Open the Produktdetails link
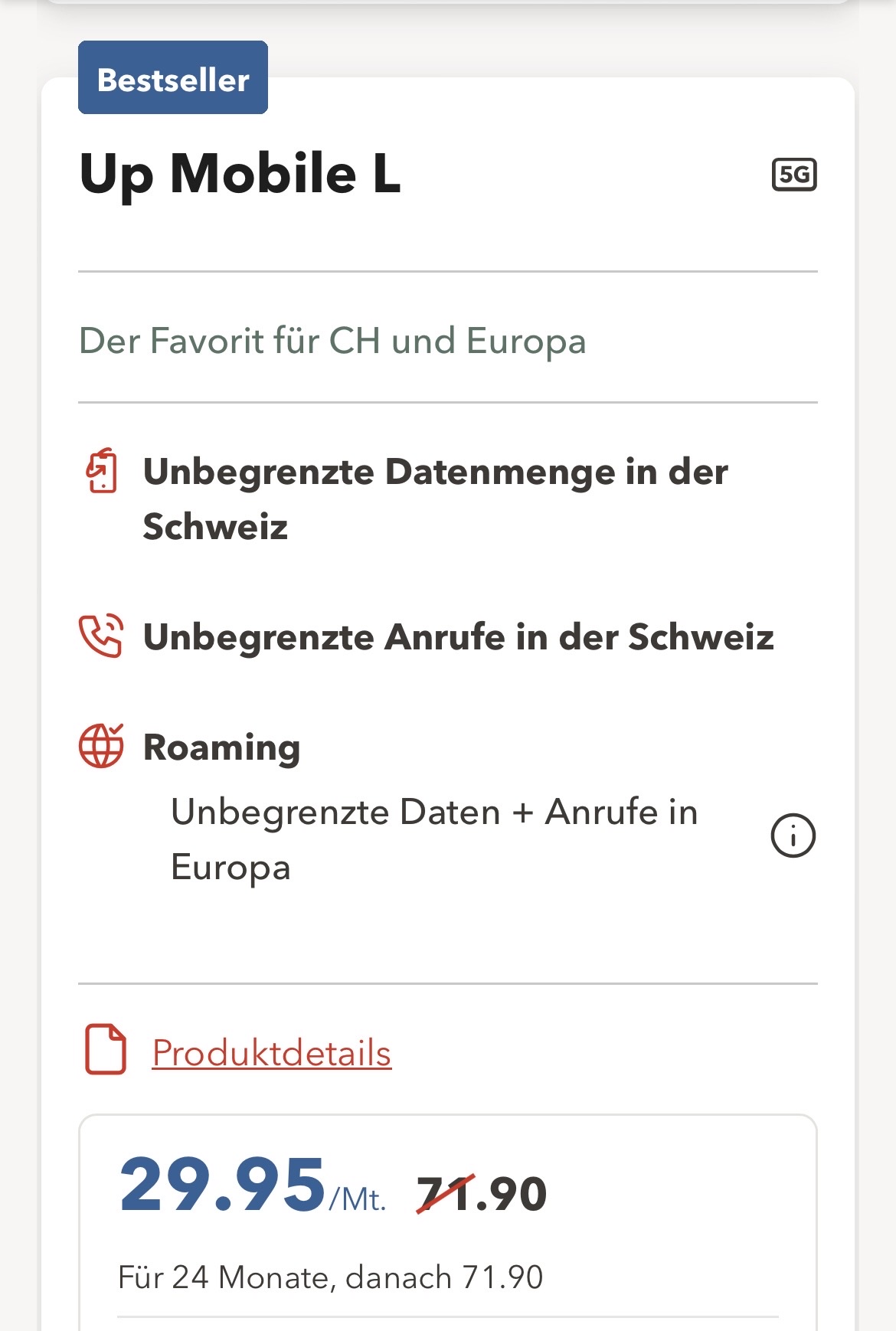Screen dimensions: 896x1331 (x=272, y=1053)
